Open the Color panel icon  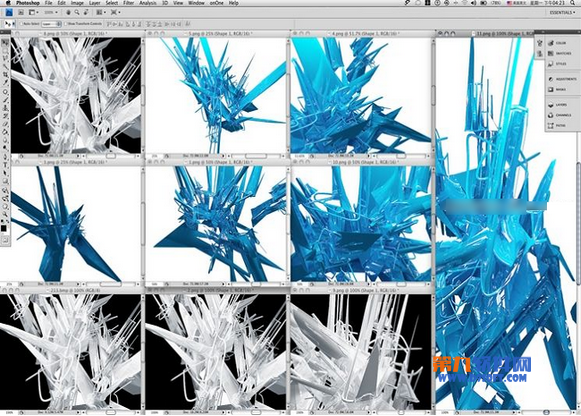[551, 43]
